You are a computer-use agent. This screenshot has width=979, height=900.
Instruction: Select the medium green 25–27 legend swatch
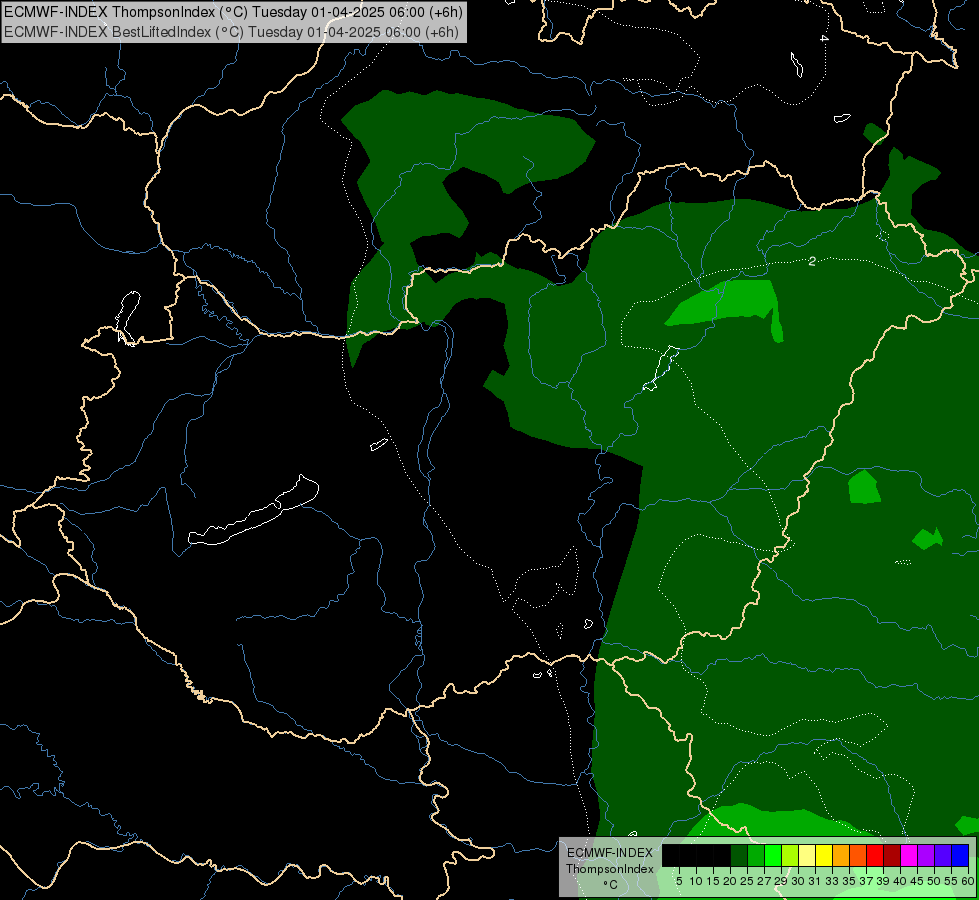(756, 855)
